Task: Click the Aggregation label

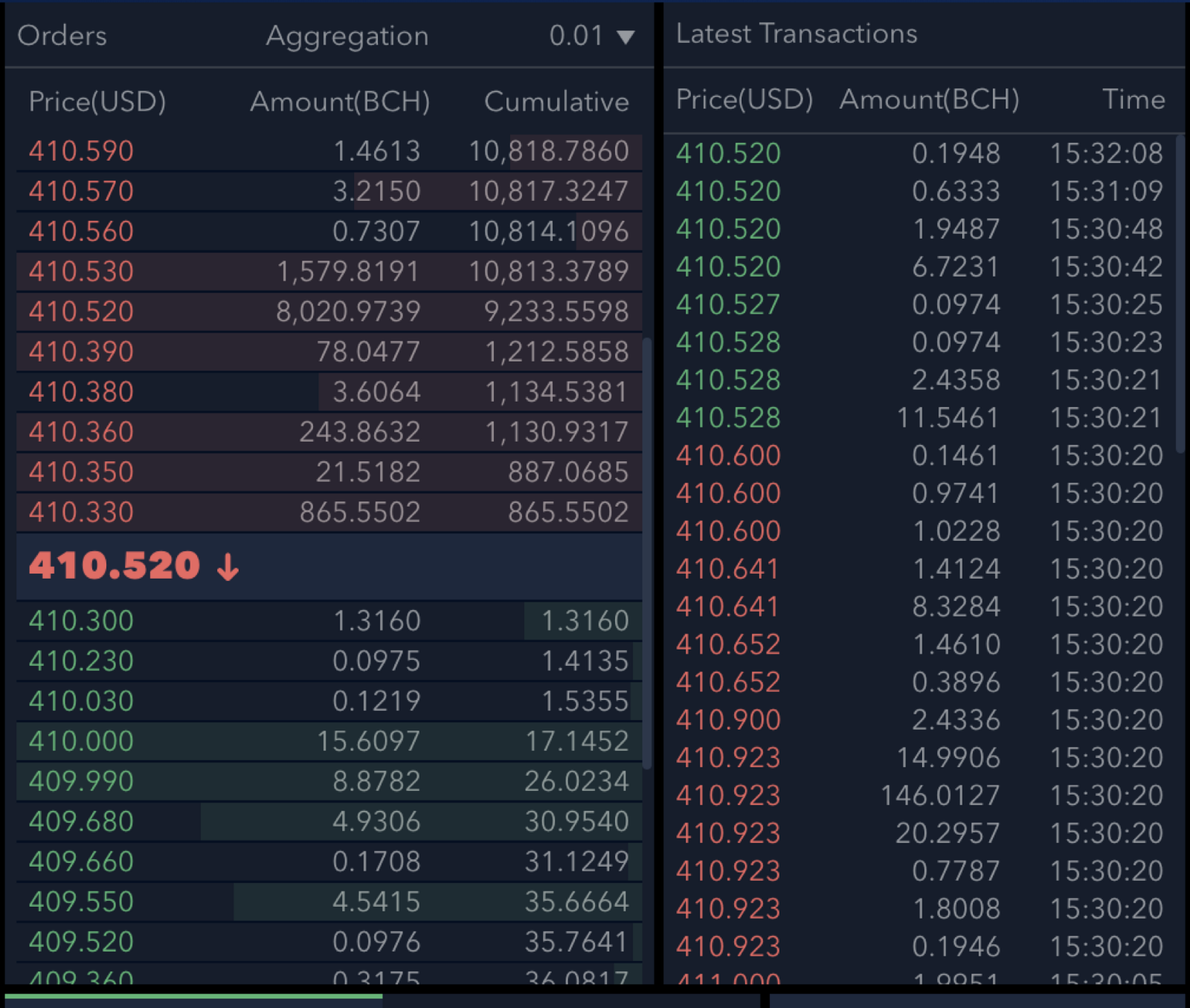Action: [347, 36]
